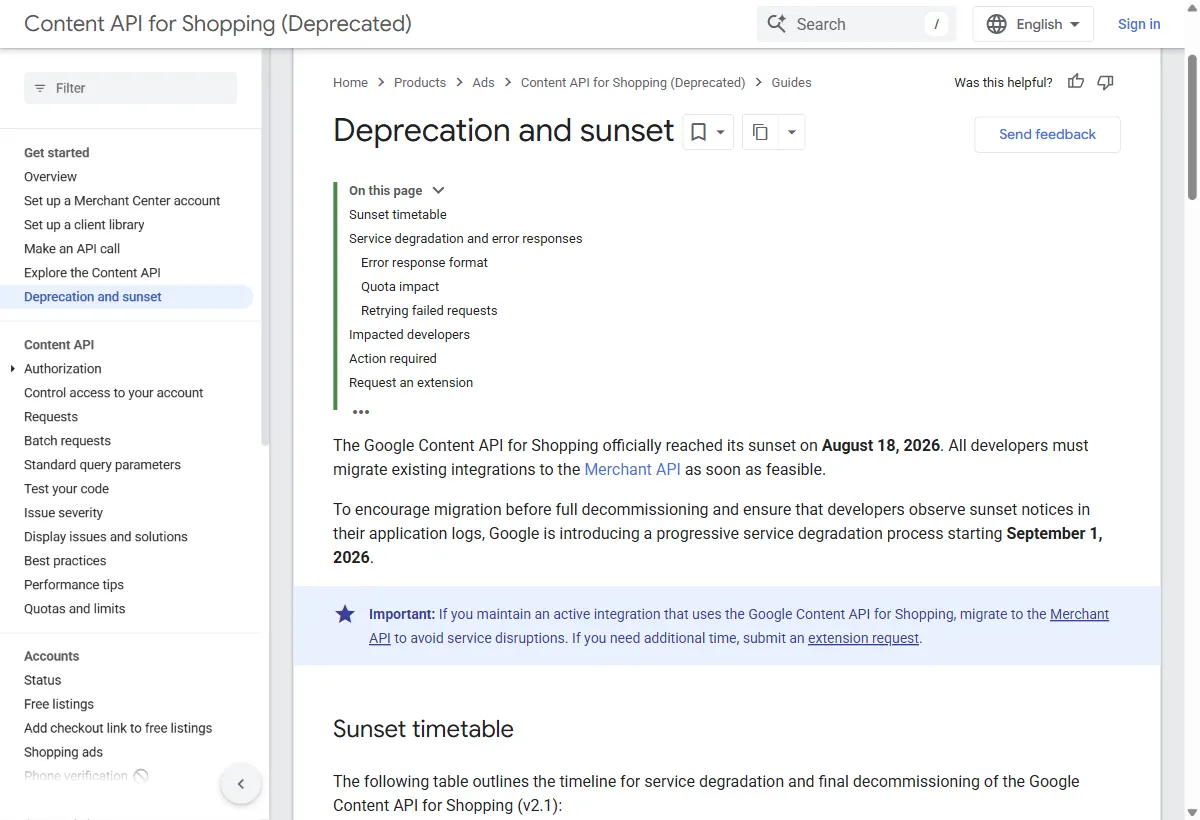Open Free listings sidebar page
The image size is (1200, 820).
pos(59,704)
